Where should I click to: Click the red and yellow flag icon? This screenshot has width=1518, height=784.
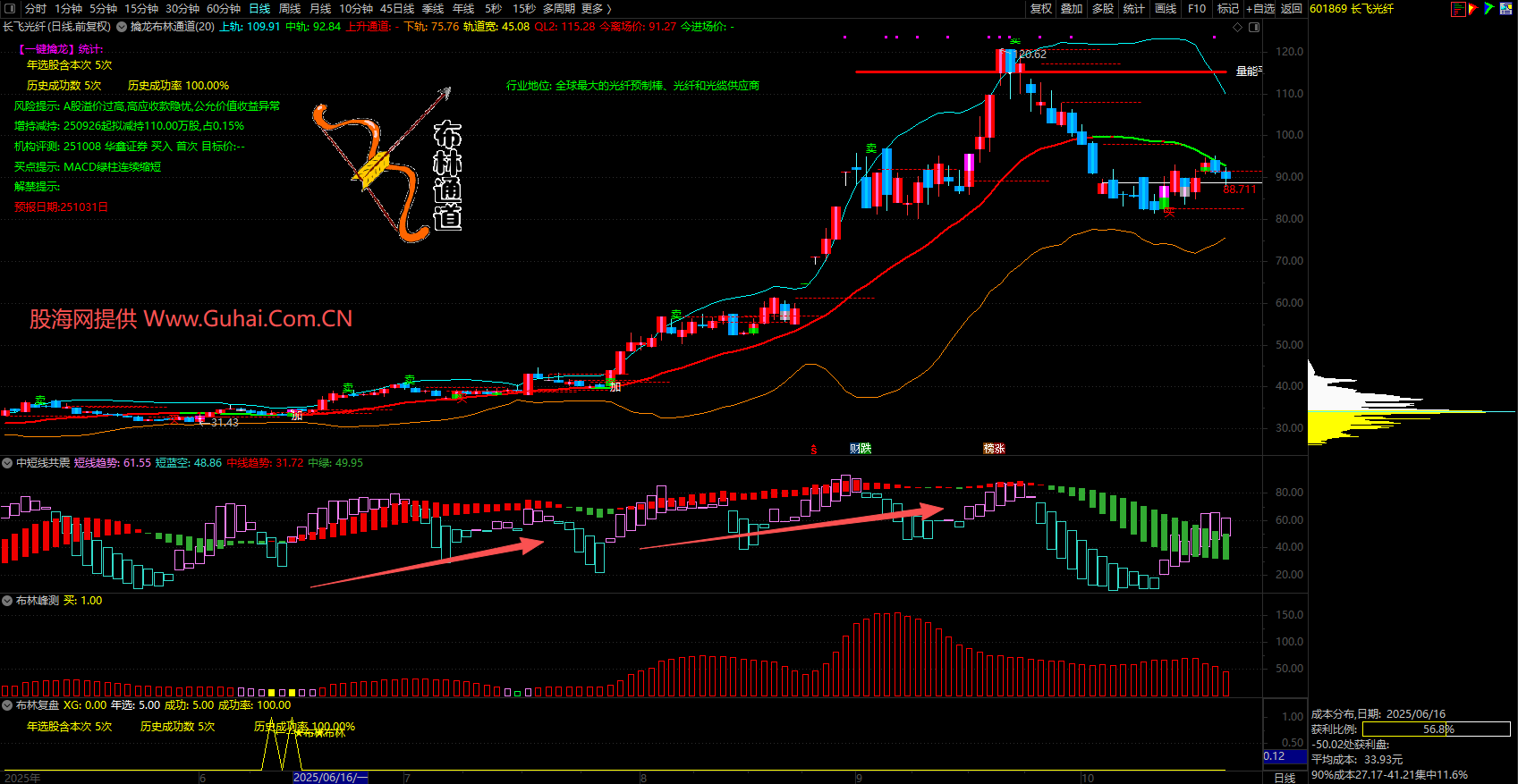1473,9
